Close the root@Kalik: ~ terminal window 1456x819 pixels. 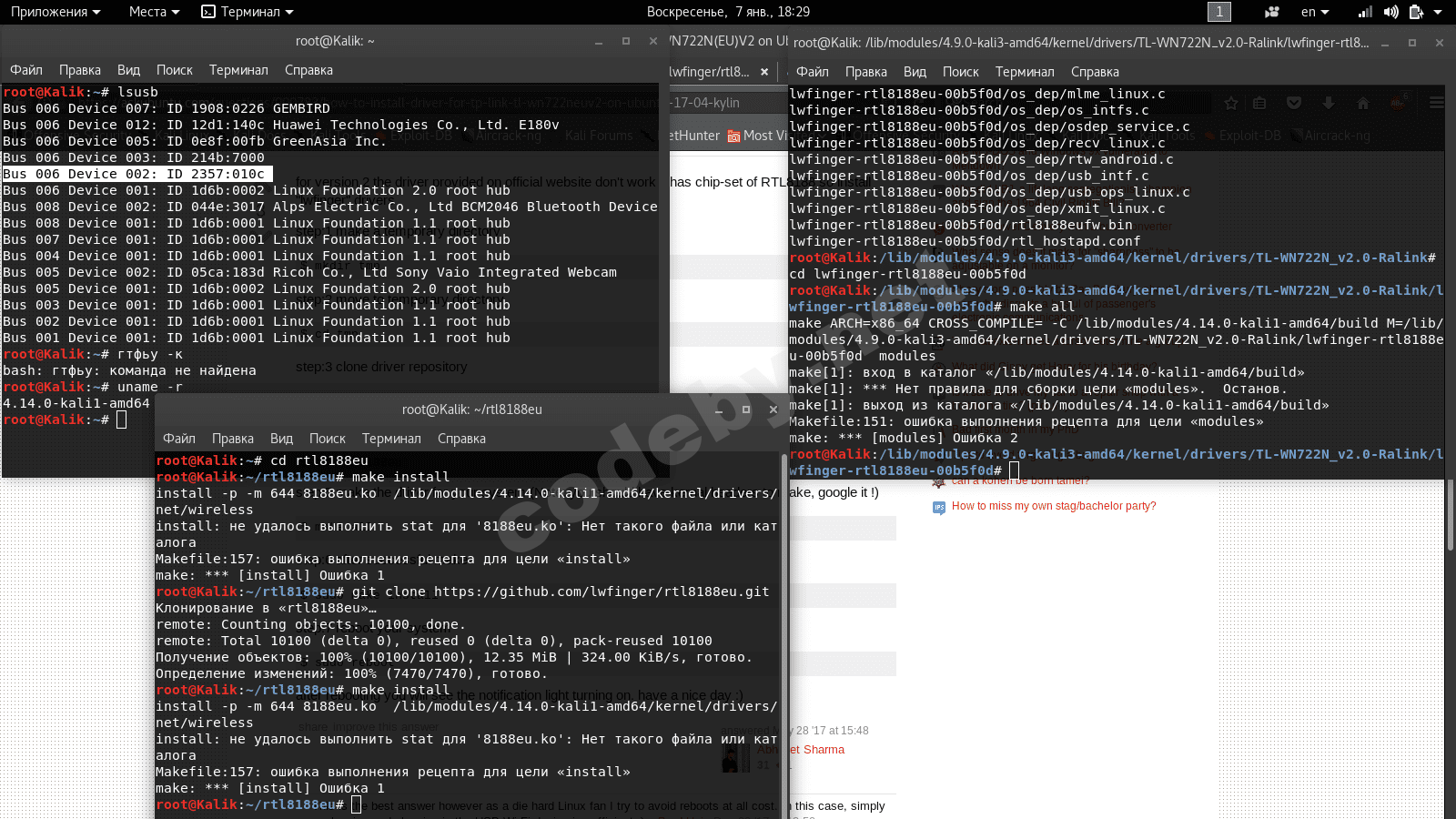[652, 41]
